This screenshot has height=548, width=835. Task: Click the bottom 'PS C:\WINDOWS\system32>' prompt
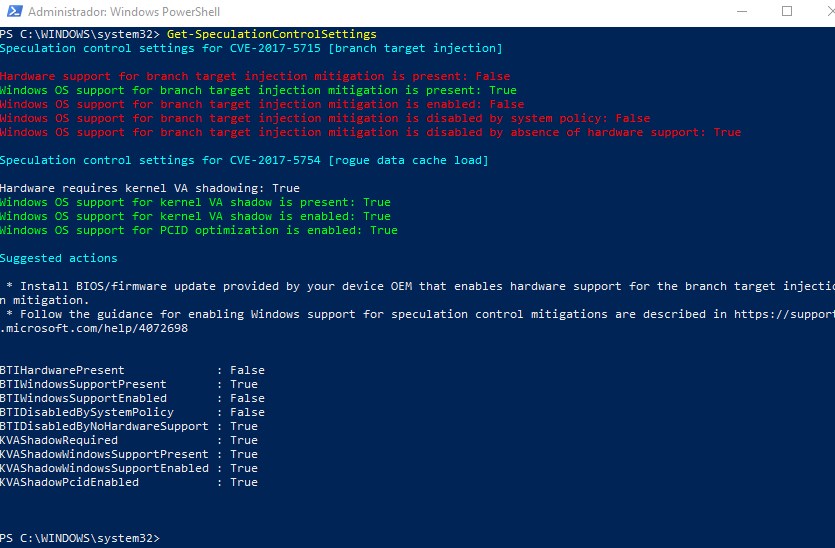(80, 538)
